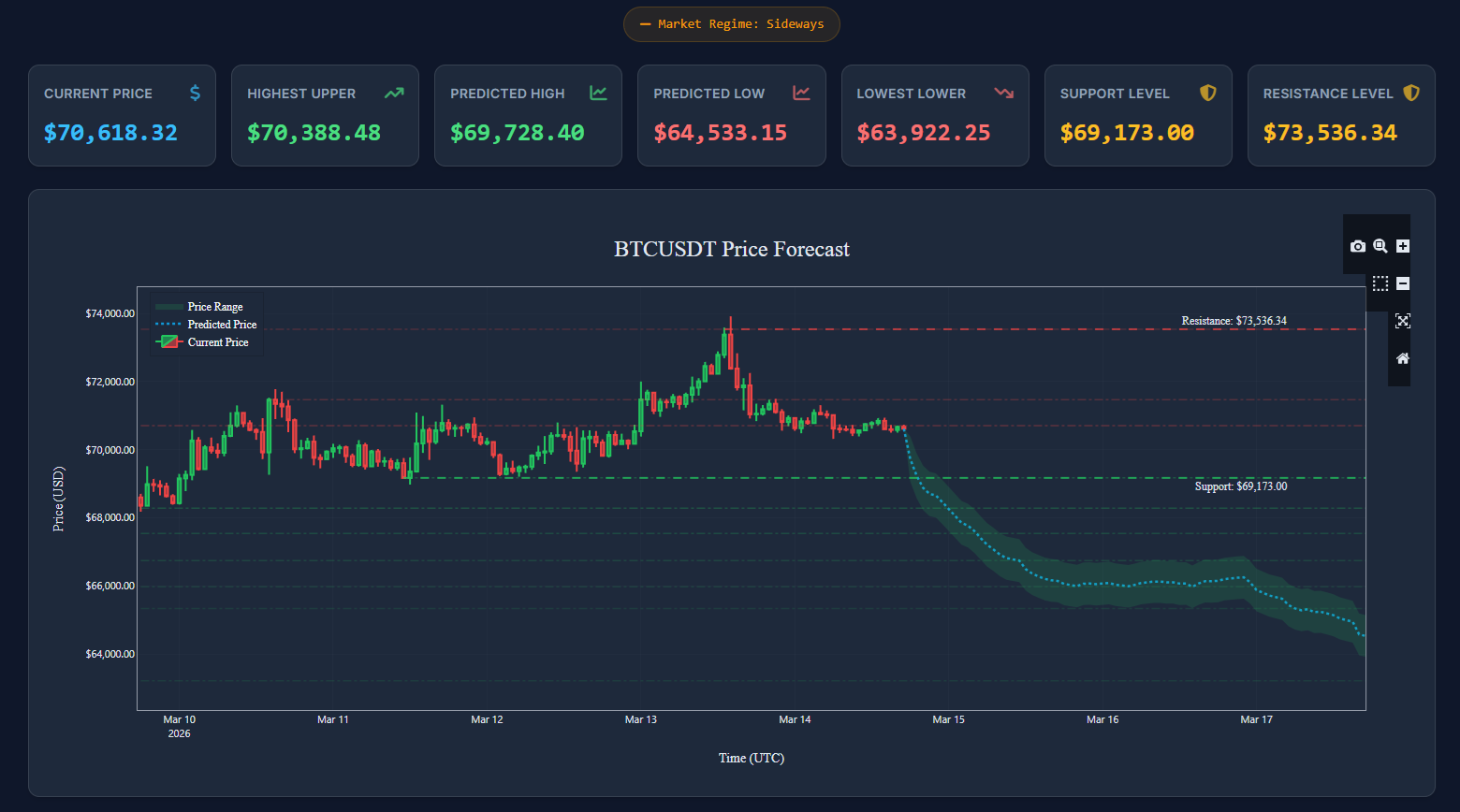
Task: Click the dollar icon on Current Price card
Action: (x=195, y=93)
